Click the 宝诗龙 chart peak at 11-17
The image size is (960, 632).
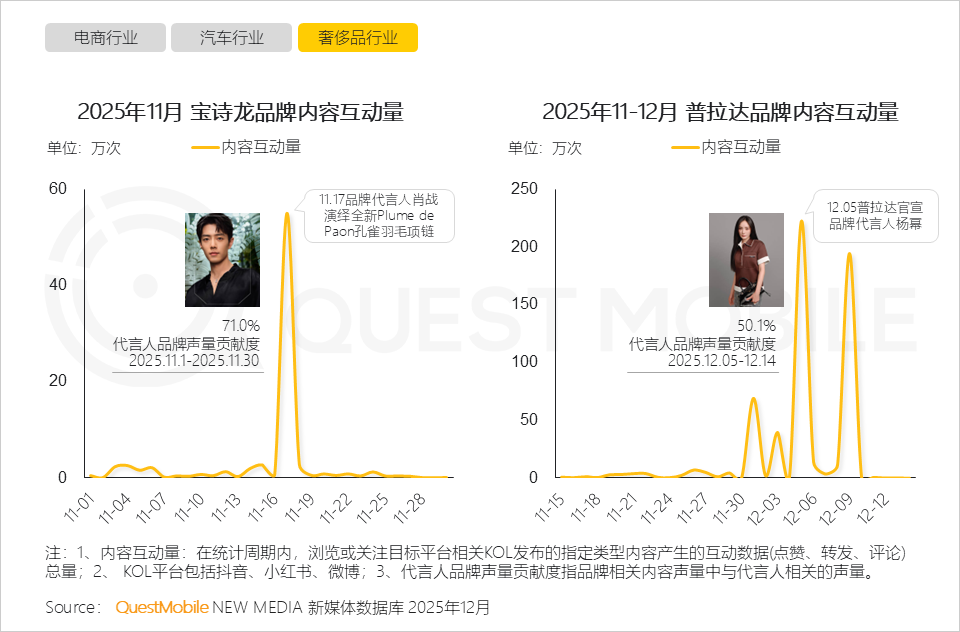click(x=286, y=214)
